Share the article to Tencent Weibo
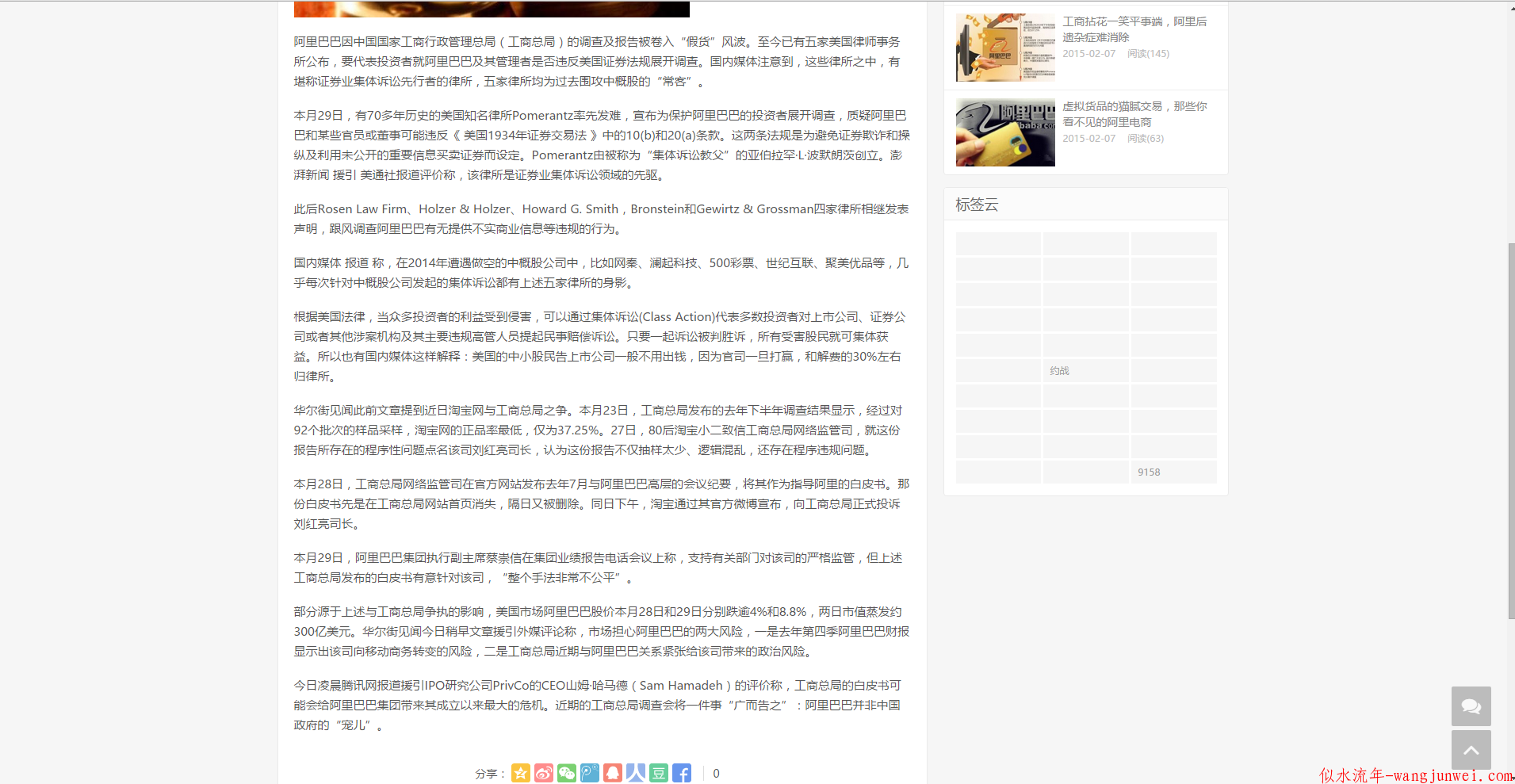1515x784 pixels. 590,773
